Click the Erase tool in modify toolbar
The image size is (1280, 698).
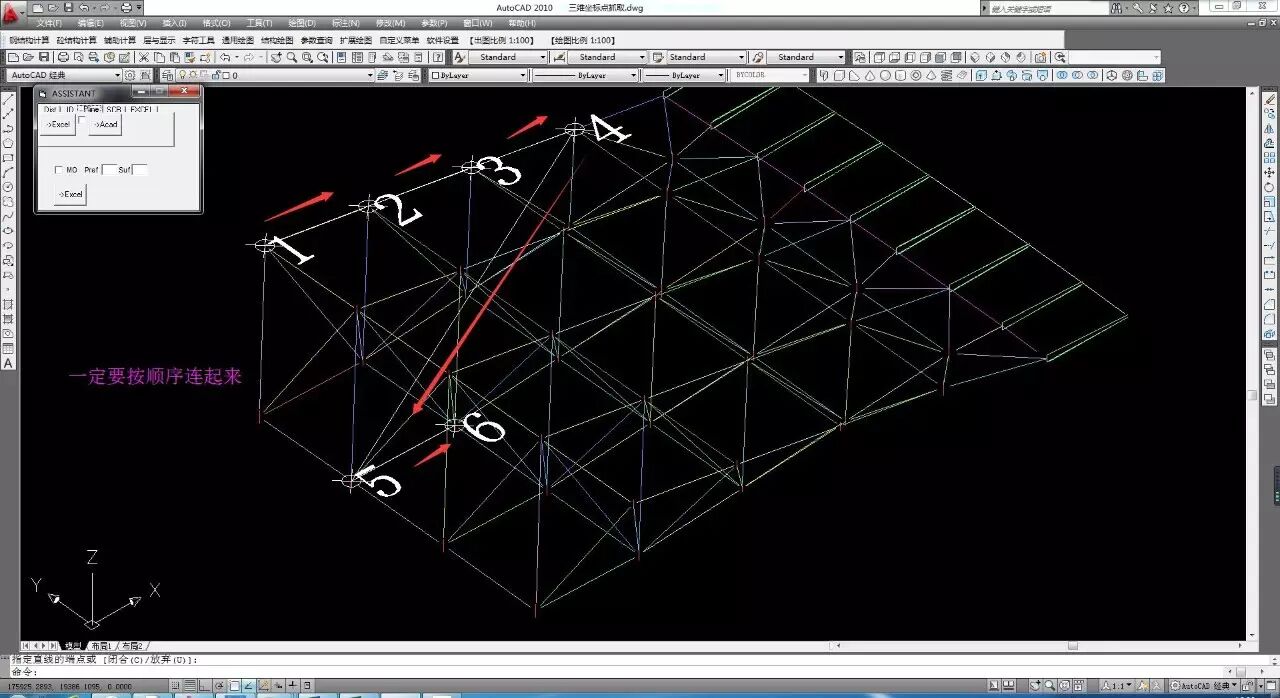tap(1270, 101)
